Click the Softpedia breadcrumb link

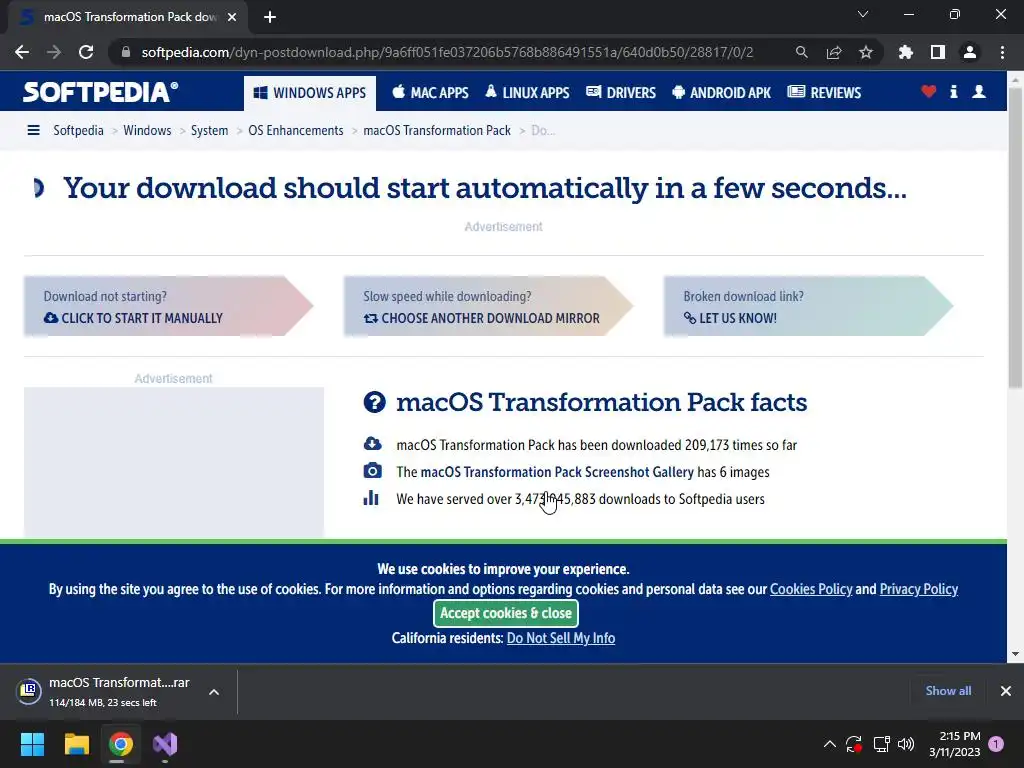click(x=78, y=131)
